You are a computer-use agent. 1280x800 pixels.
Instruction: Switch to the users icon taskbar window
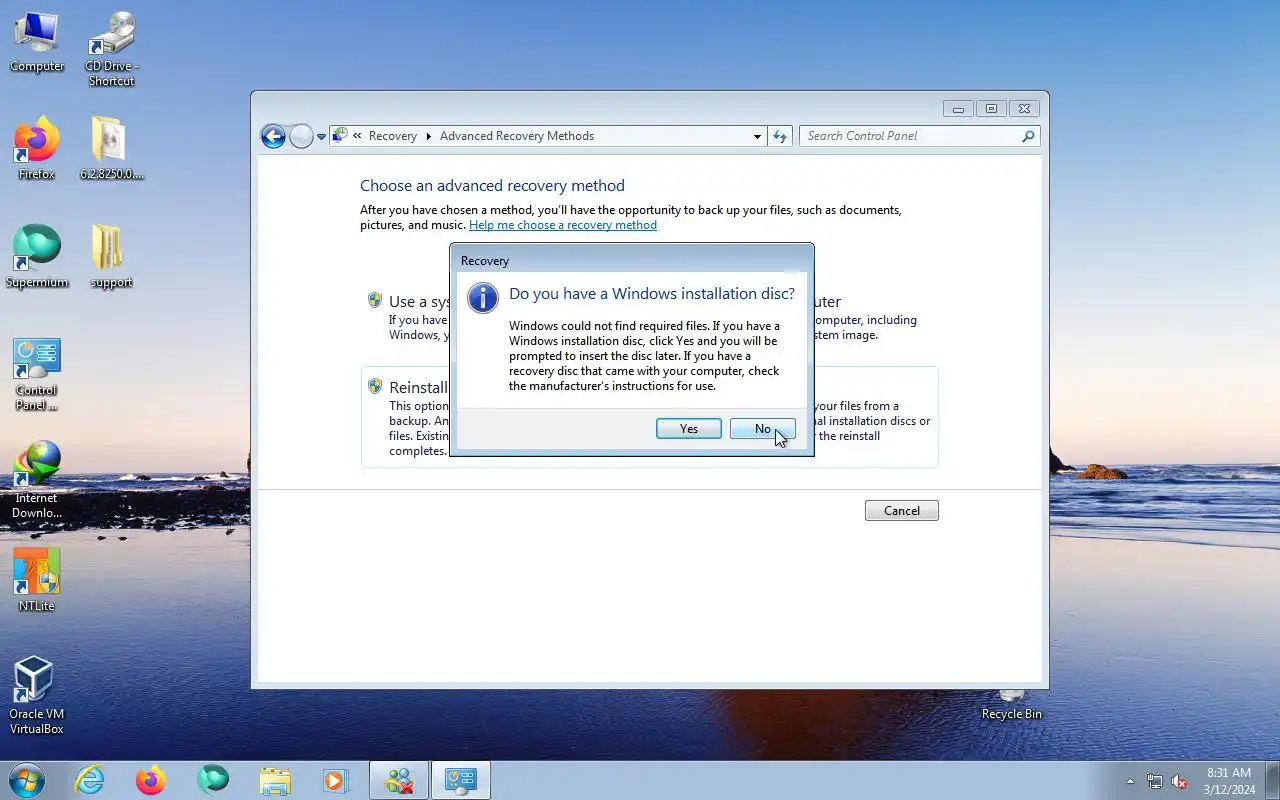[399, 780]
